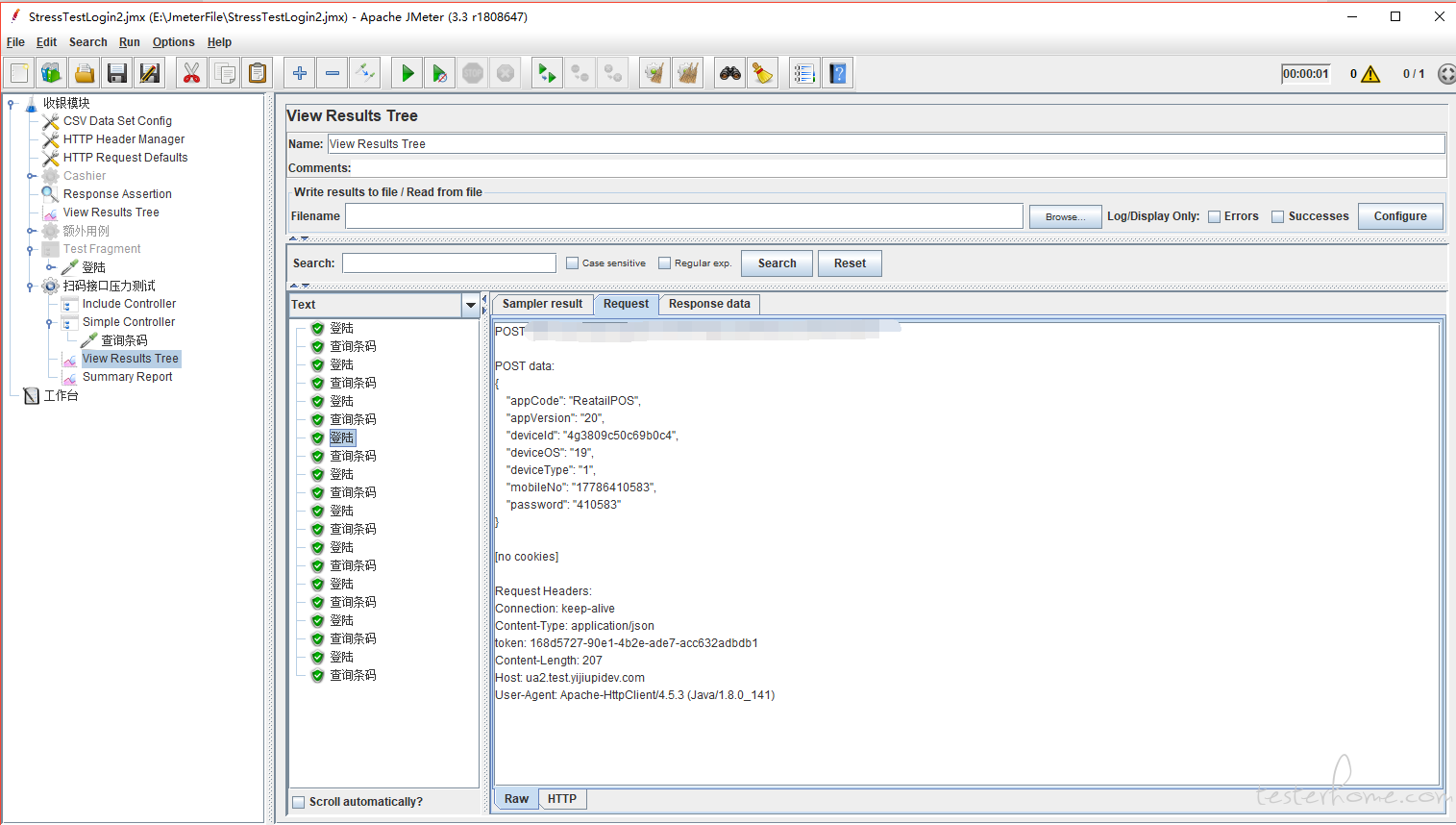
Task: Save the test plan with floppy icon
Action: [x=117, y=73]
